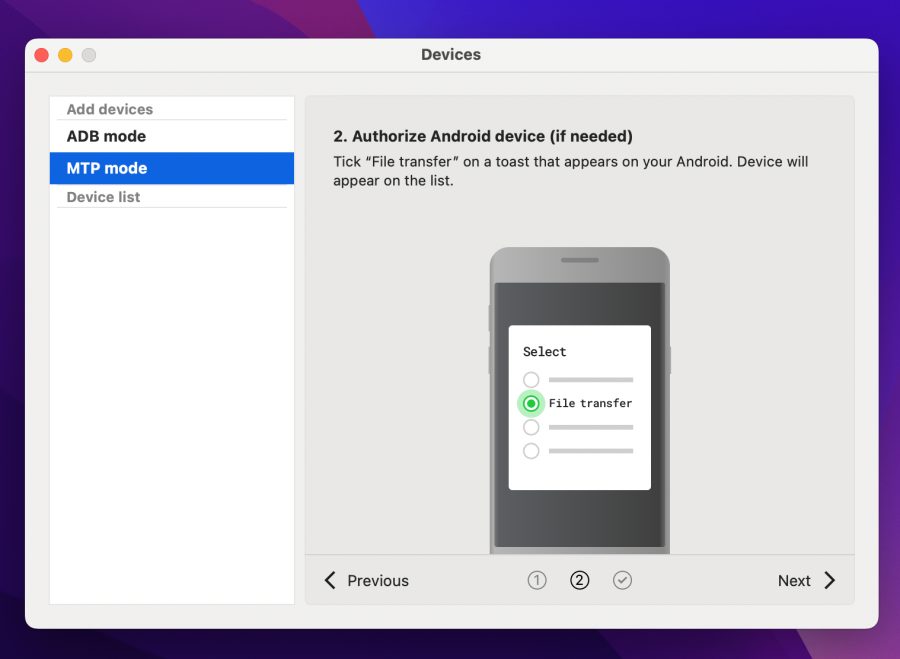Click the Android phone illustration
This screenshot has height=659, width=900.
coord(580,290)
